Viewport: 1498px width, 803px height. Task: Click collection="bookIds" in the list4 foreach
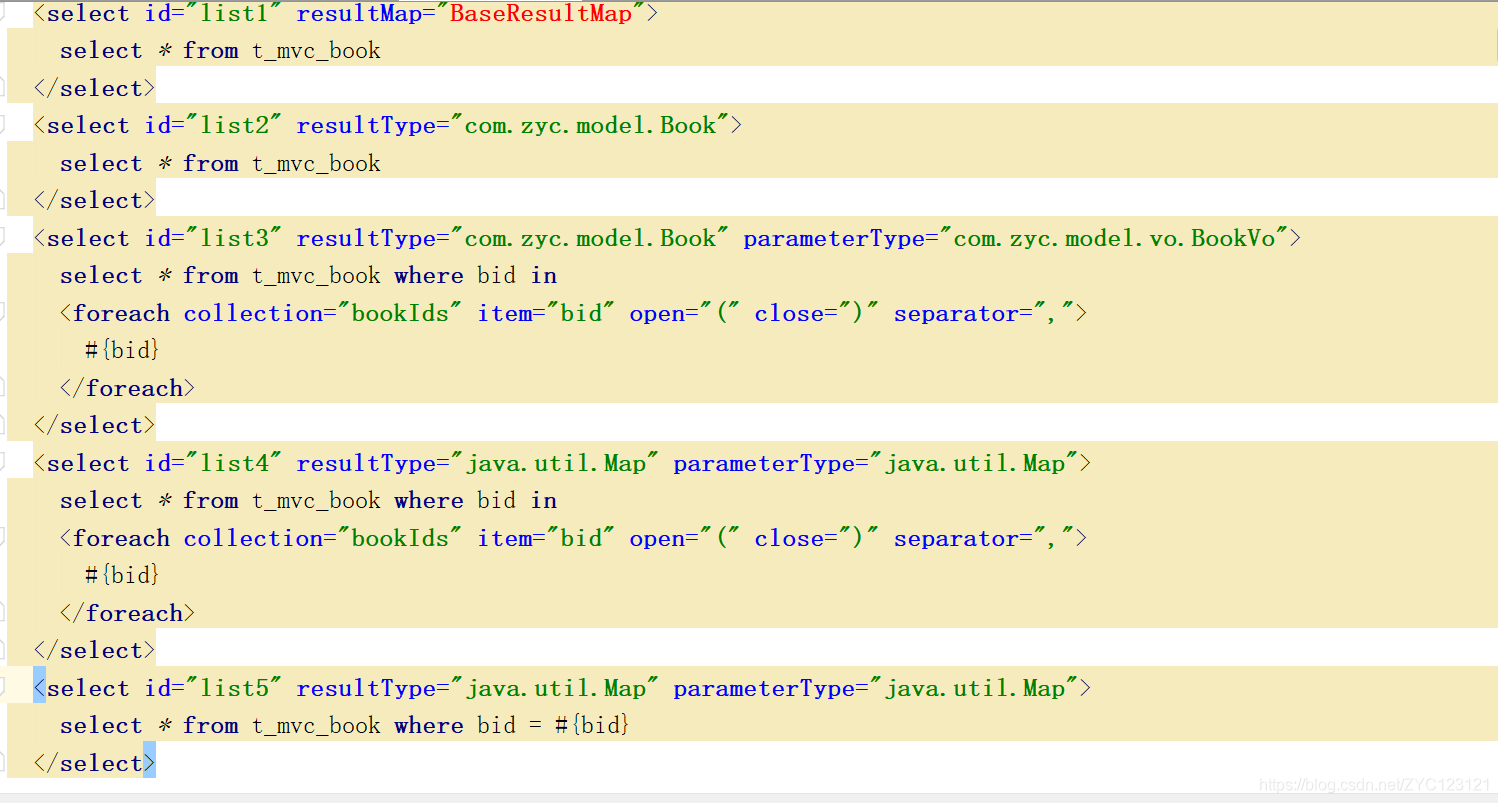(x=323, y=539)
